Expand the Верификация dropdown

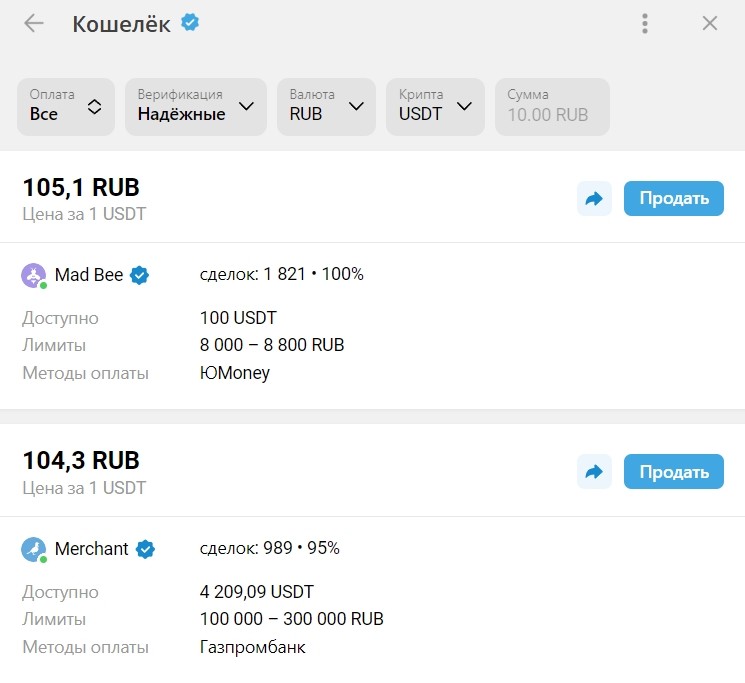[195, 106]
